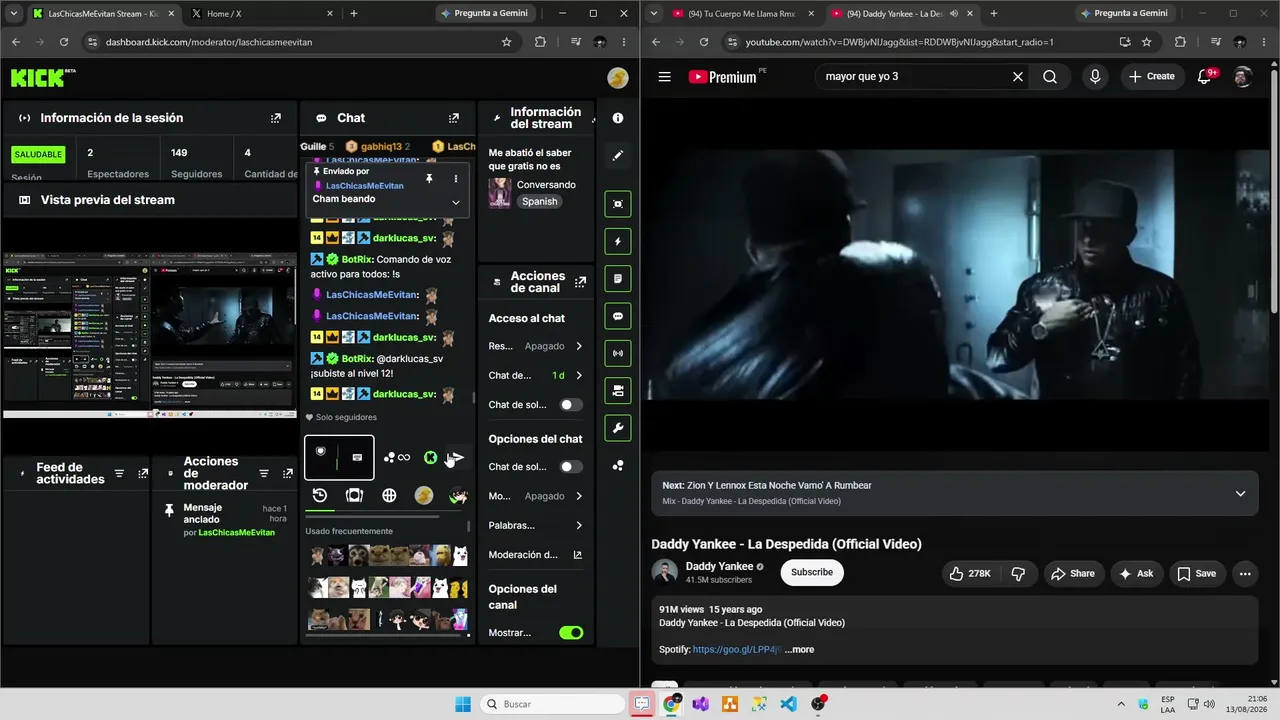Open the Mo... Apagado setting arrow
The image size is (1280, 720).
point(579,496)
